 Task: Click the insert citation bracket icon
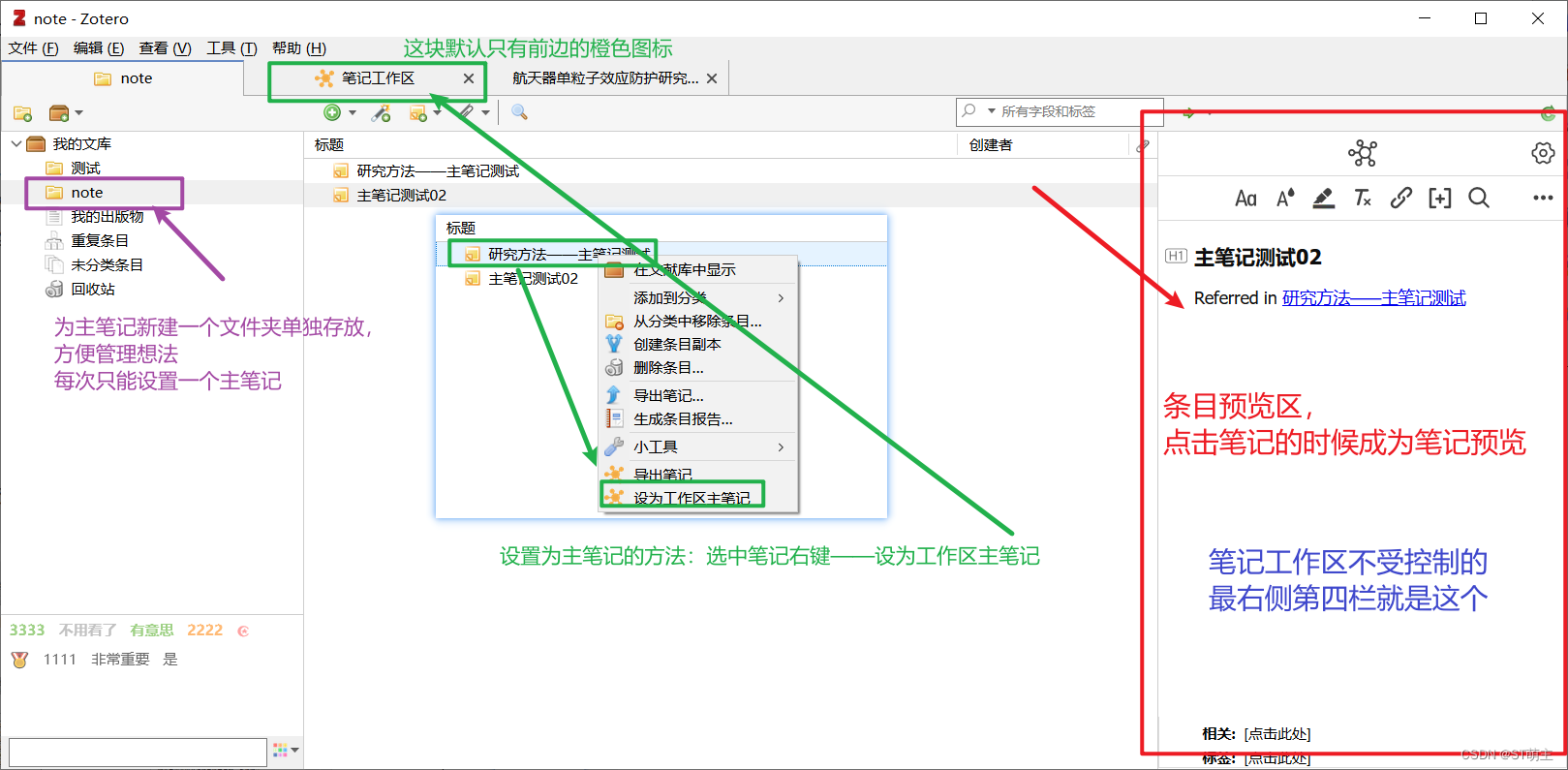1440,199
